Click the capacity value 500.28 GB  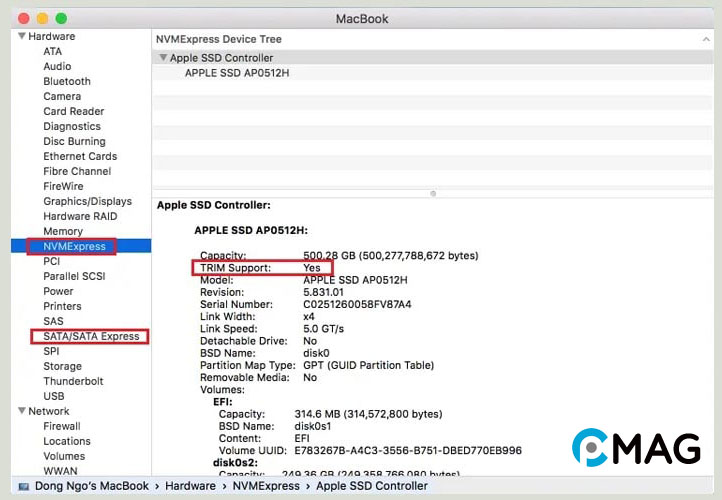[329, 256]
